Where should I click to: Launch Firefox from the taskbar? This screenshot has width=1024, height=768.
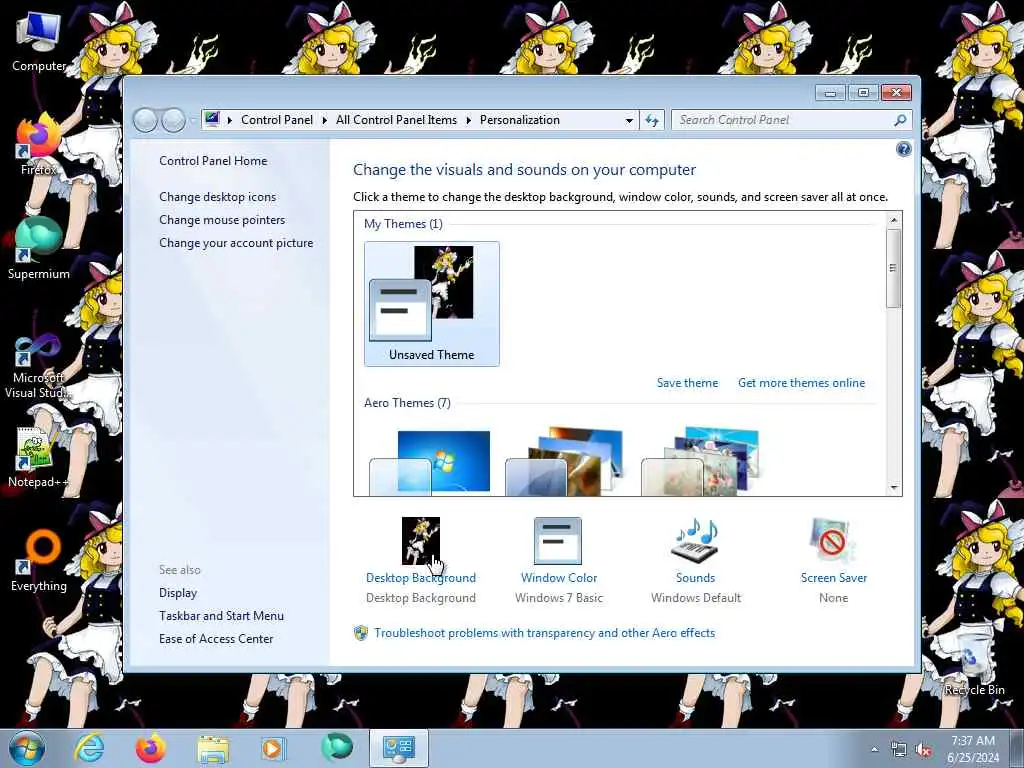[x=151, y=748]
